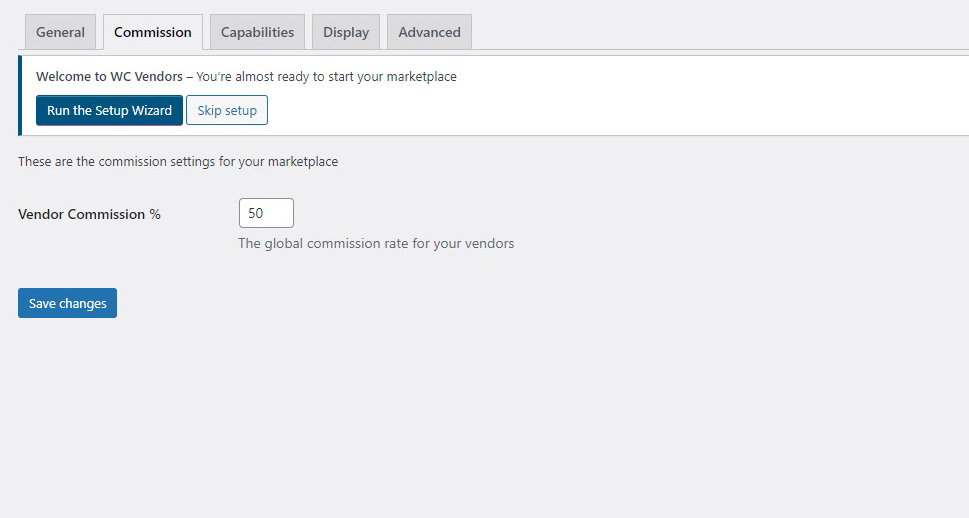Open the Capabilities tab
The image size is (969, 518).
point(257,32)
